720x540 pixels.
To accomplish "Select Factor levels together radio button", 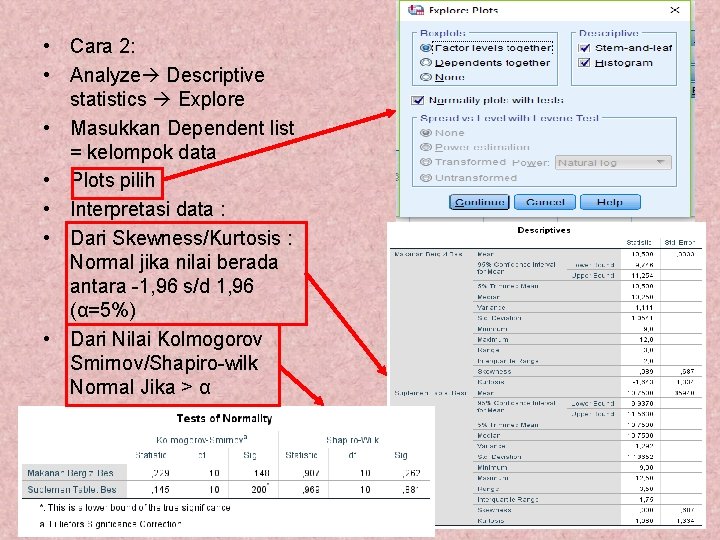I will click(x=425, y=48).
